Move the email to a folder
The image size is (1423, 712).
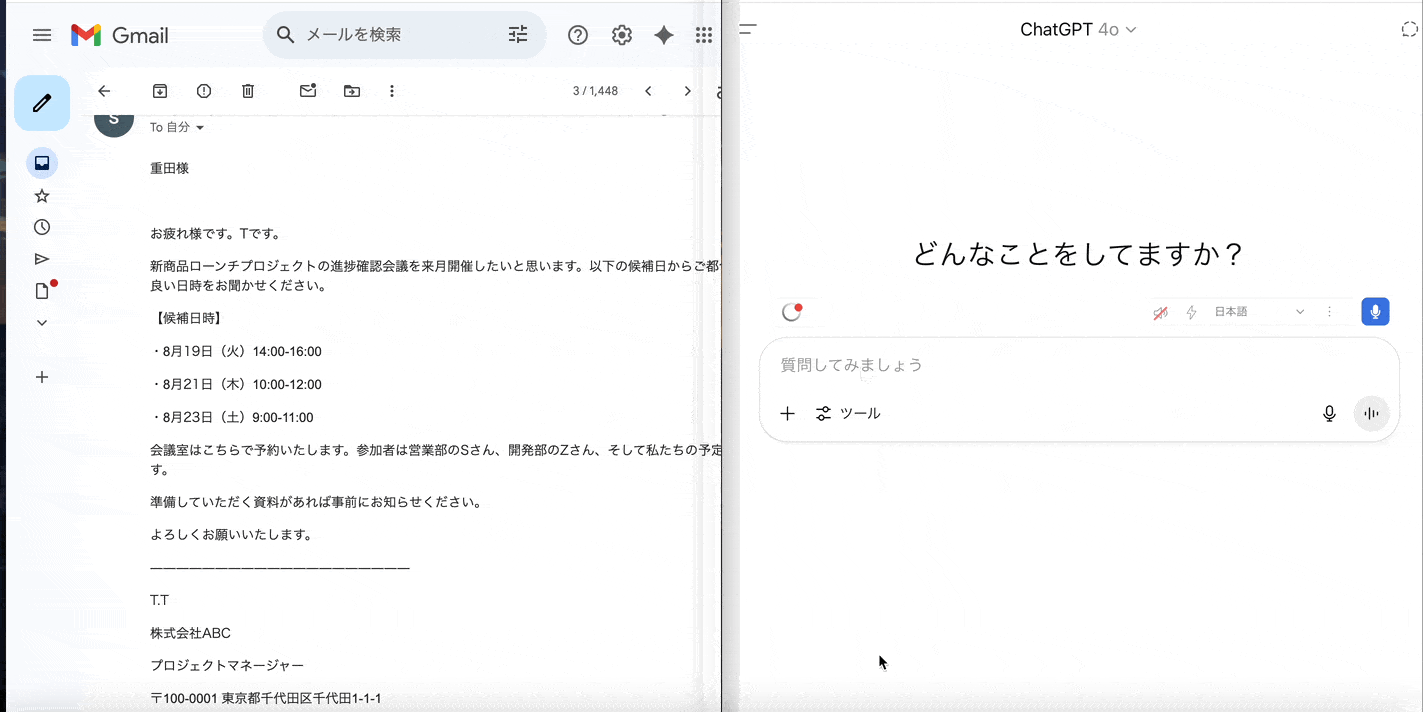pyautogui.click(x=351, y=90)
